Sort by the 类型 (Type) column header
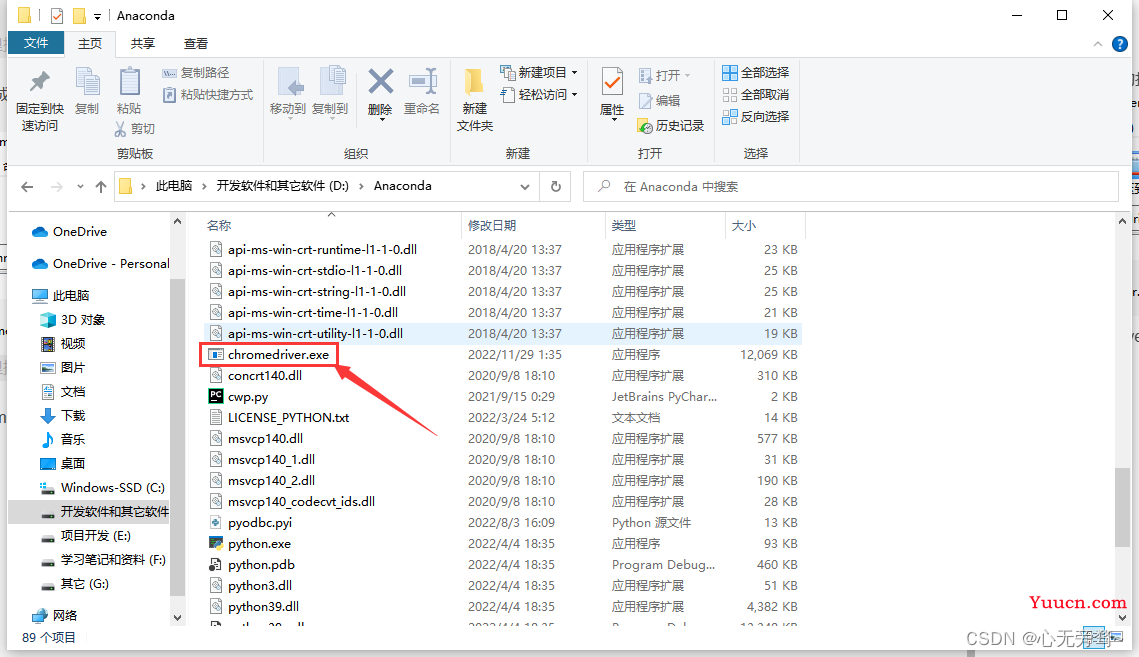 (x=623, y=225)
